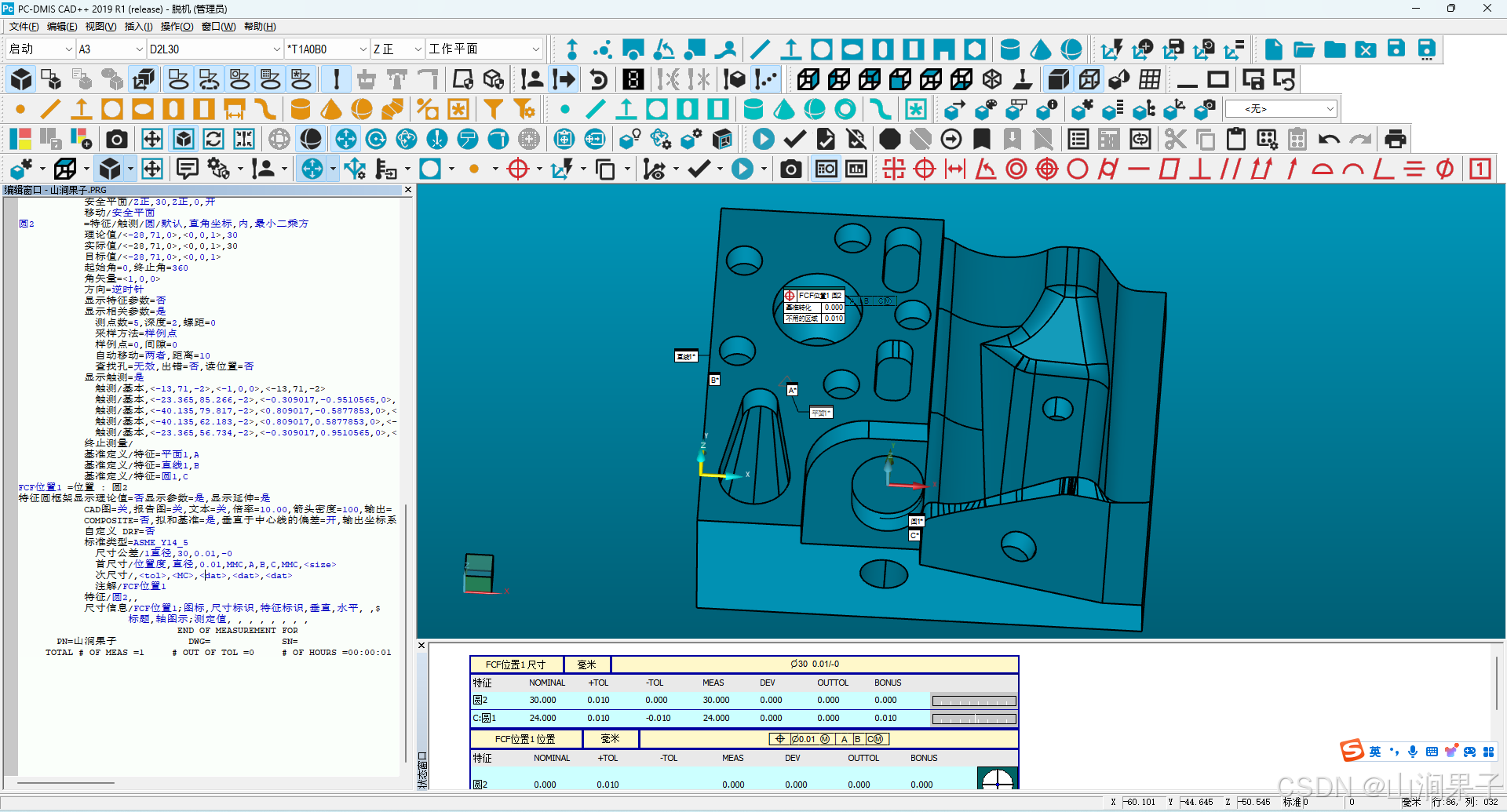Open the 工作平面 dropdown
The width and height of the screenshot is (1507, 812).
coord(484,49)
